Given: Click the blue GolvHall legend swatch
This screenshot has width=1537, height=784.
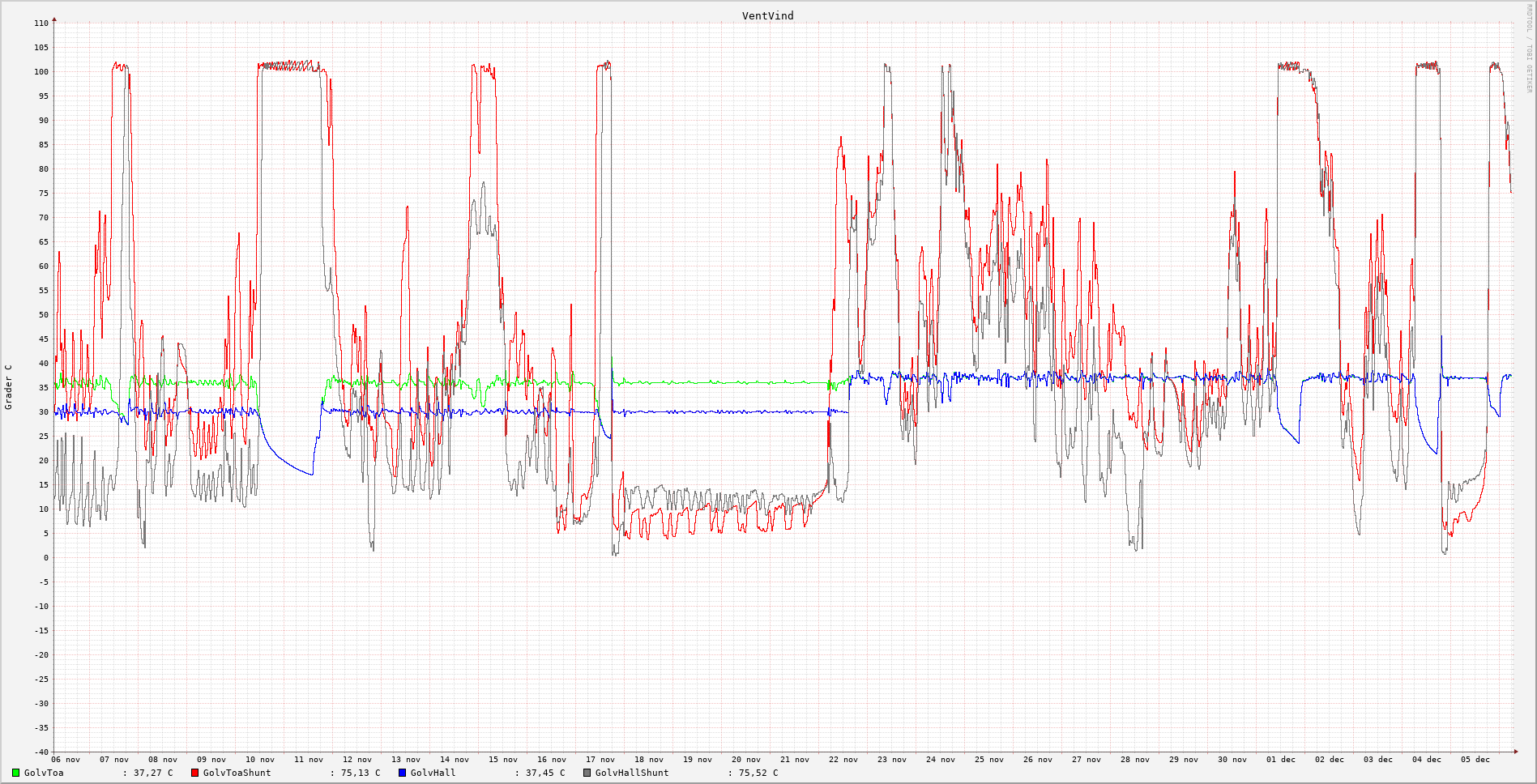Looking at the screenshot, I should (x=402, y=773).
